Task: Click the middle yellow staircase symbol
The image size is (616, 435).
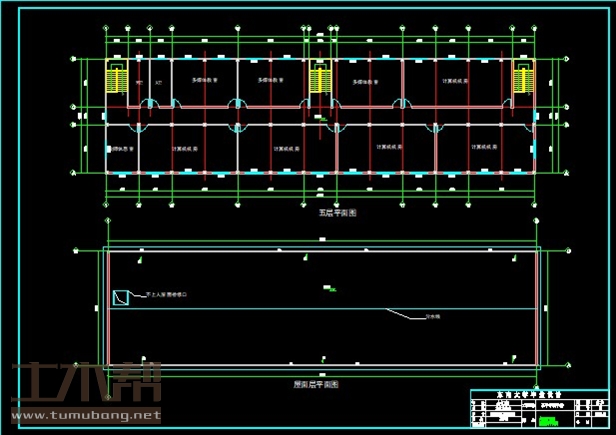Action: pos(320,79)
